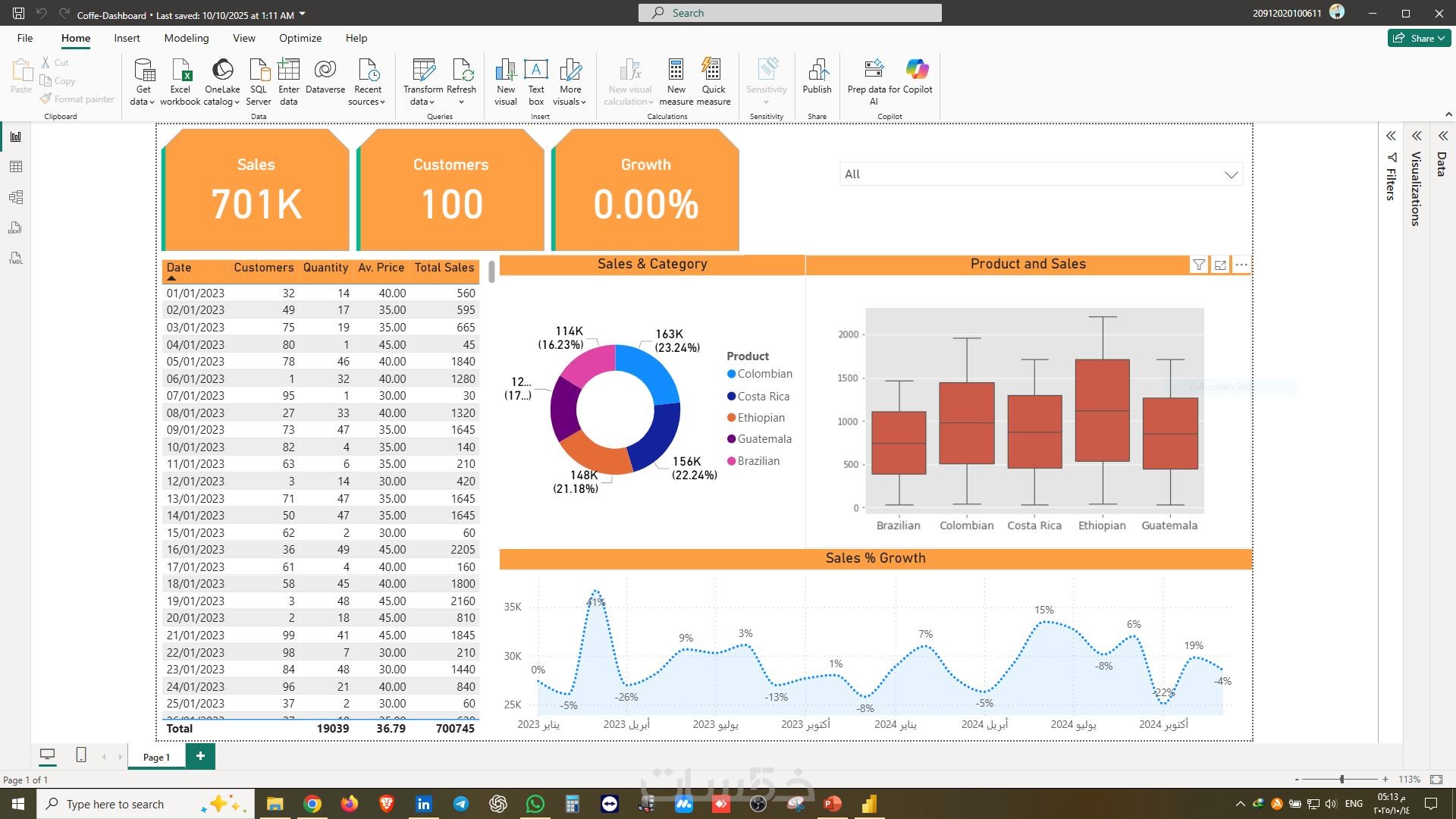
Task: Add a new report page
Action: (200, 756)
